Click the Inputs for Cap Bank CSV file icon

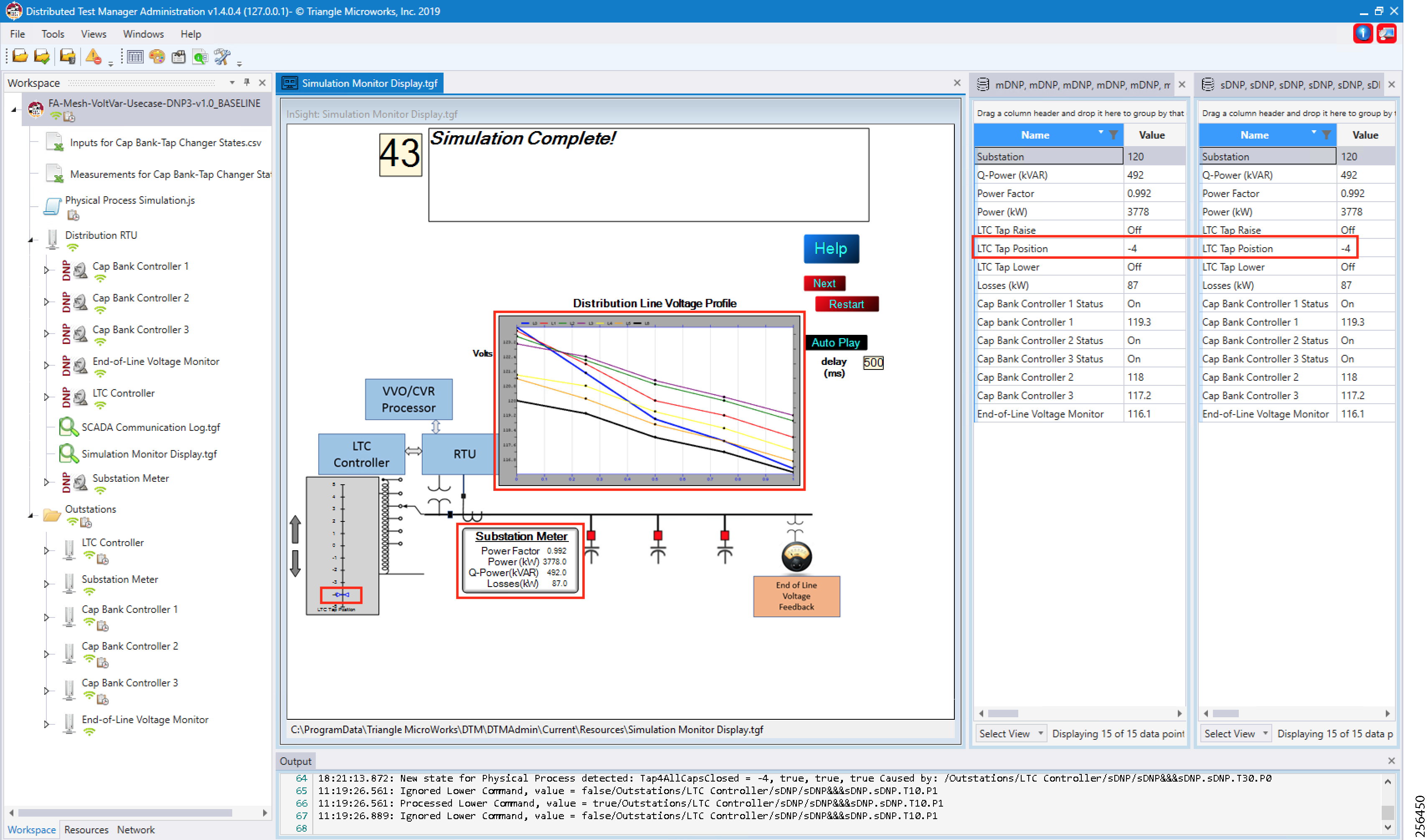pos(55,142)
